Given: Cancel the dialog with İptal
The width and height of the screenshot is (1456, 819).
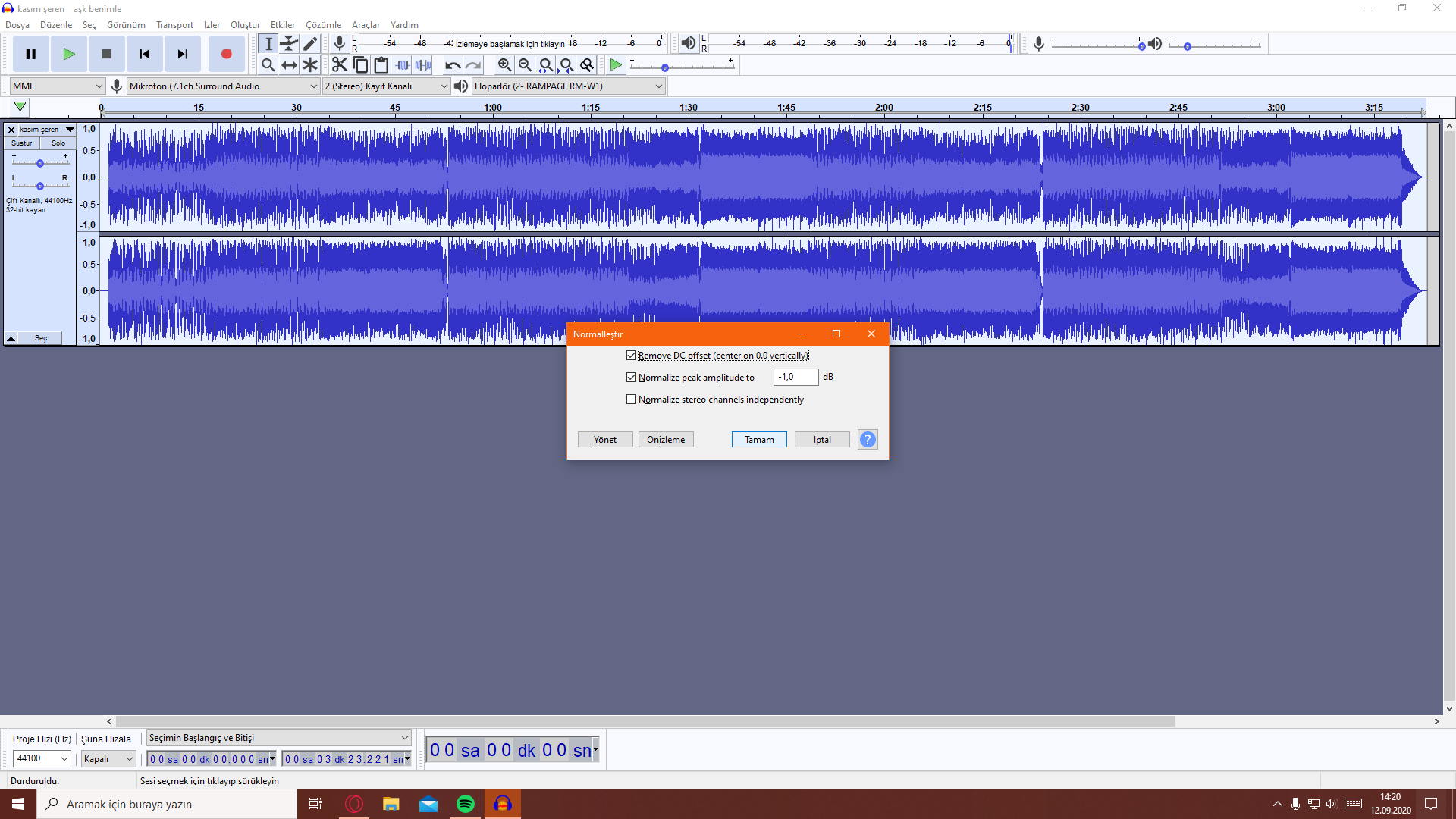Looking at the screenshot, I should pyautogui.click(x=822, y=440).
